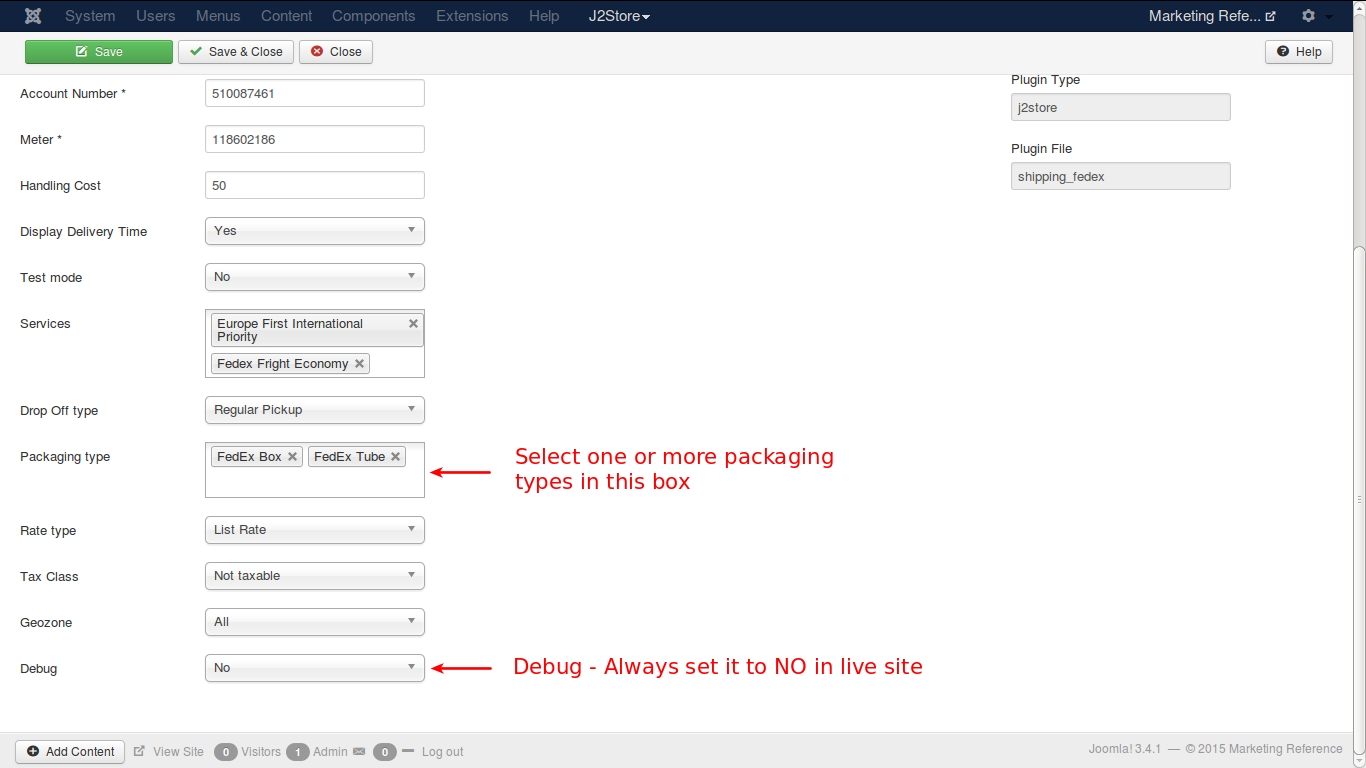Image resolution: width=1366 pixels, height=768 pixels.
Task: Open the Components menu
Action: [x=373, y=16]
